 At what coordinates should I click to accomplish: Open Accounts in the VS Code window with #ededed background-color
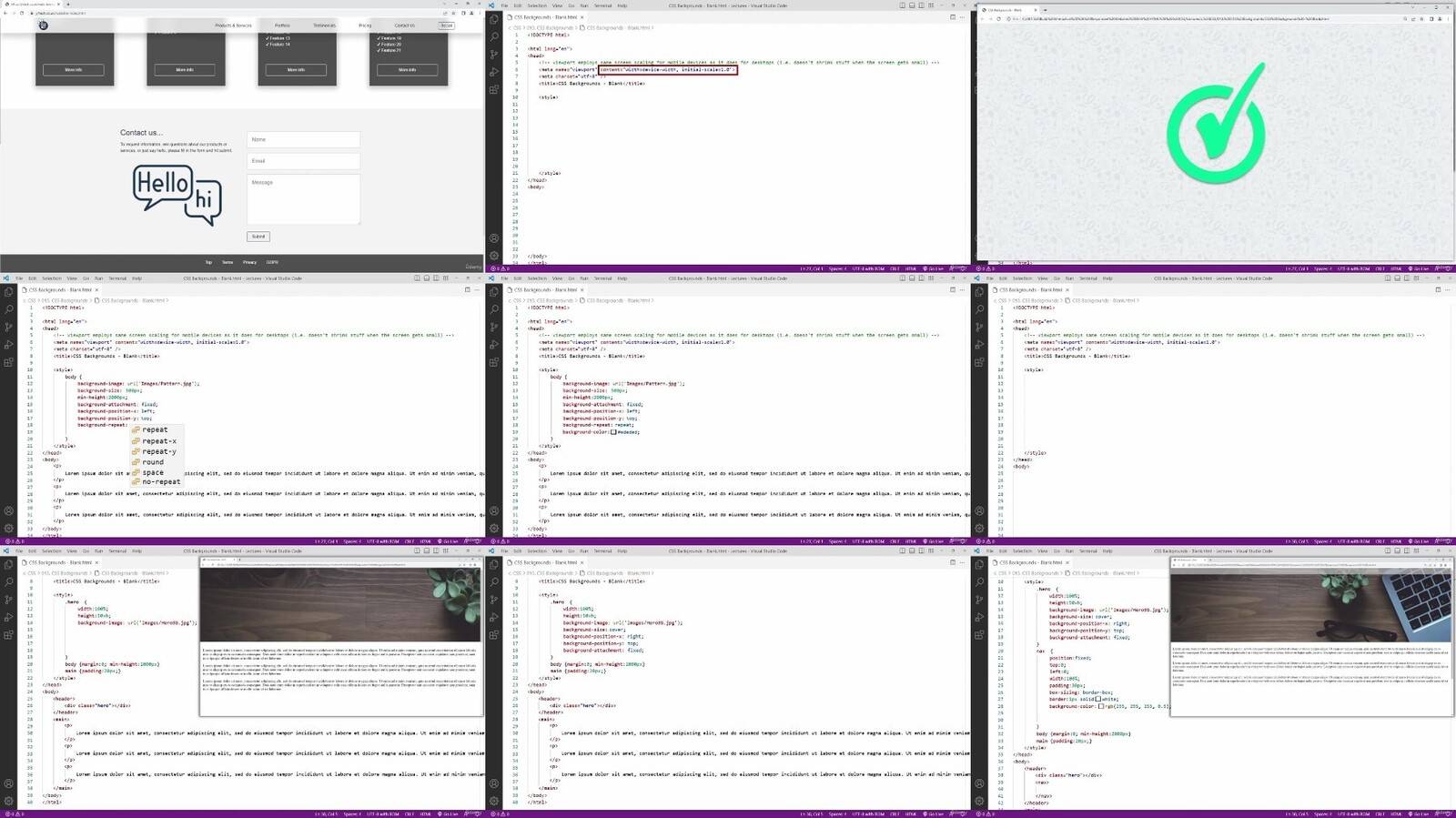coord(494,511)
